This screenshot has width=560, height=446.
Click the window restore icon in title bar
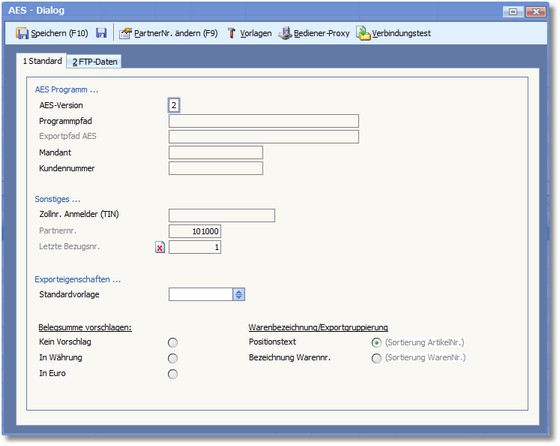tap(513, 12)
